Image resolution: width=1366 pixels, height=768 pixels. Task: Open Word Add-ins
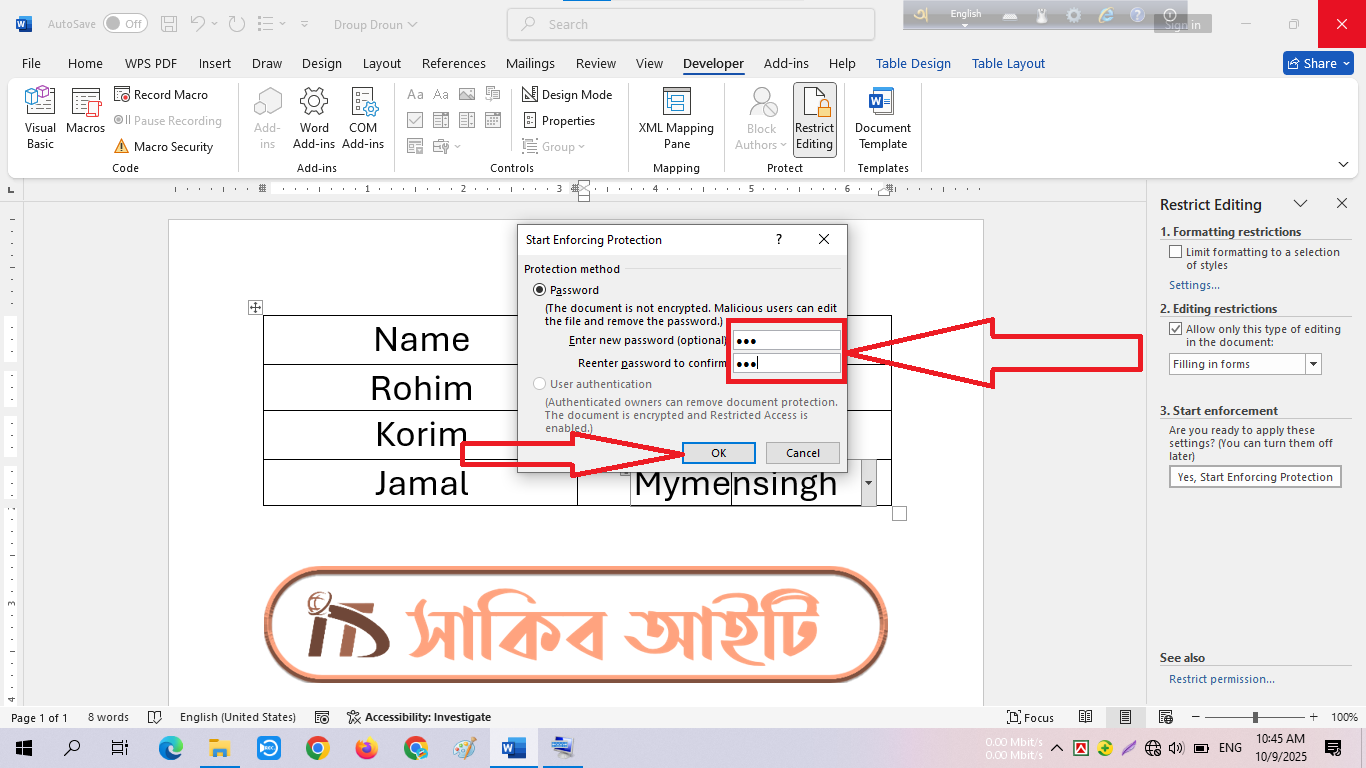point(314,118)
